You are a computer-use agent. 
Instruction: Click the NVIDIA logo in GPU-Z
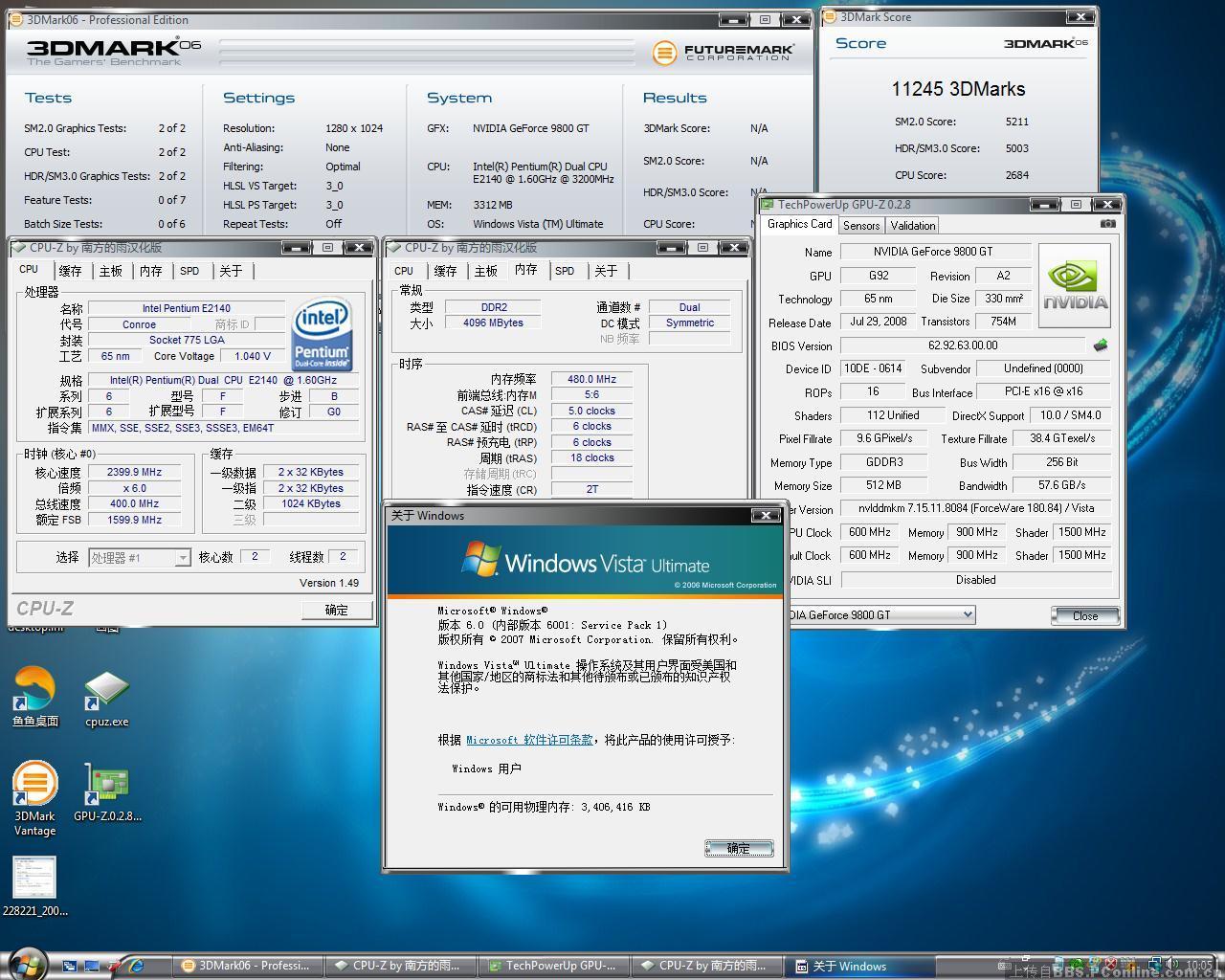click(x=1075, y=285)
